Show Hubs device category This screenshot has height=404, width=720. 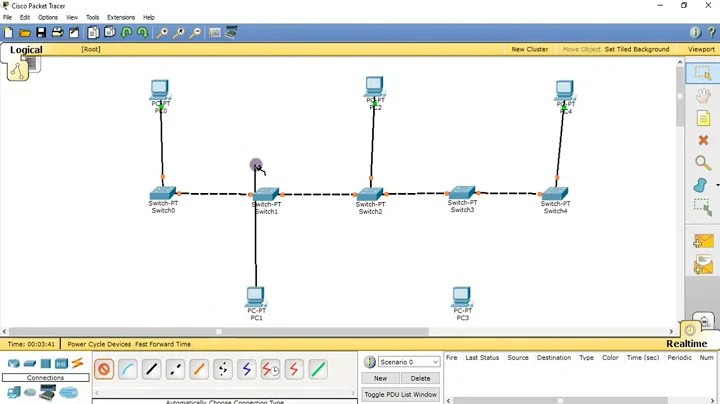(45, 364)
